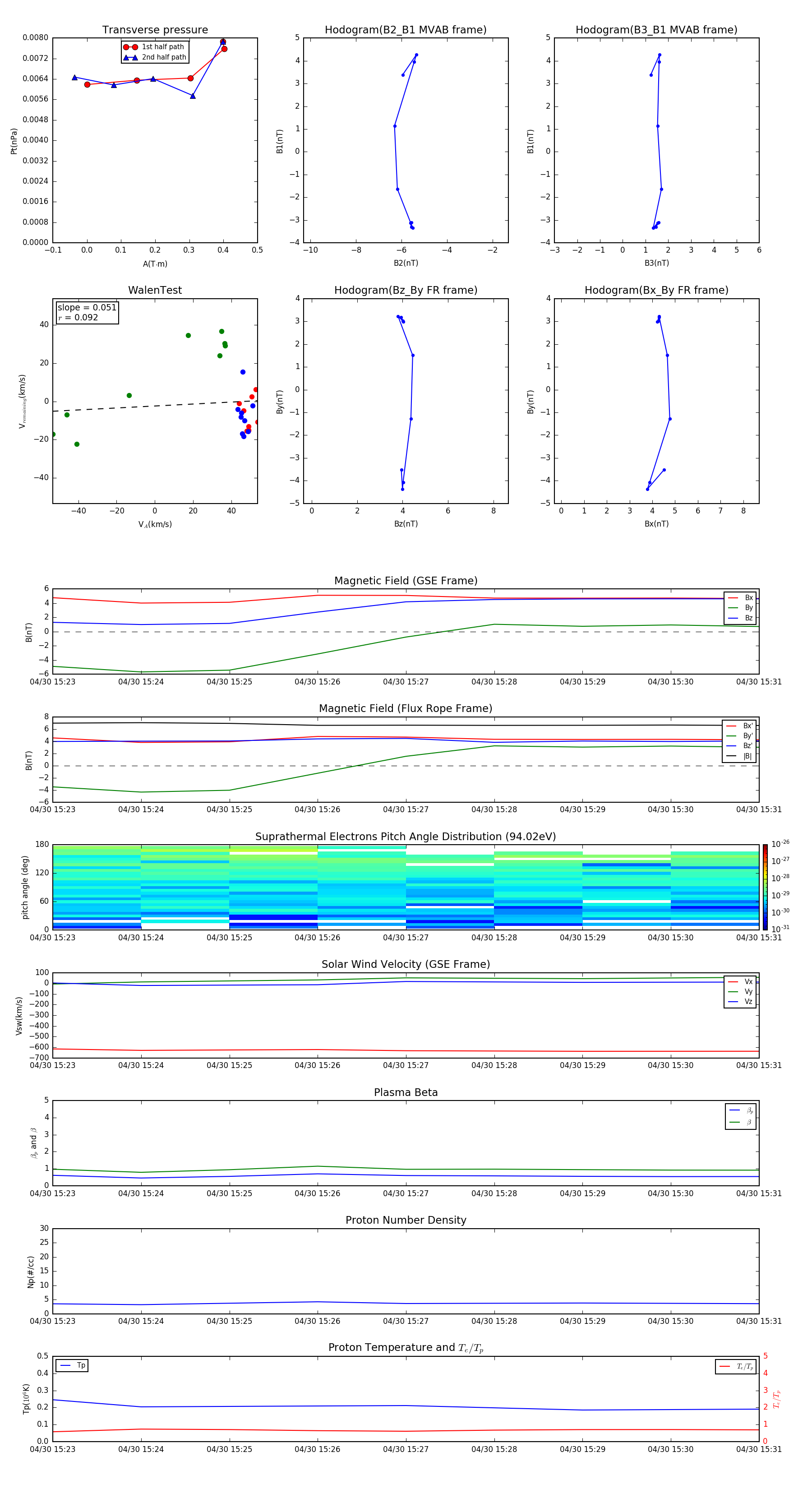Click the '2nd half path' legend entry
The height and width of the screenshot is (1489, 812).
click(x=155, y=57)
